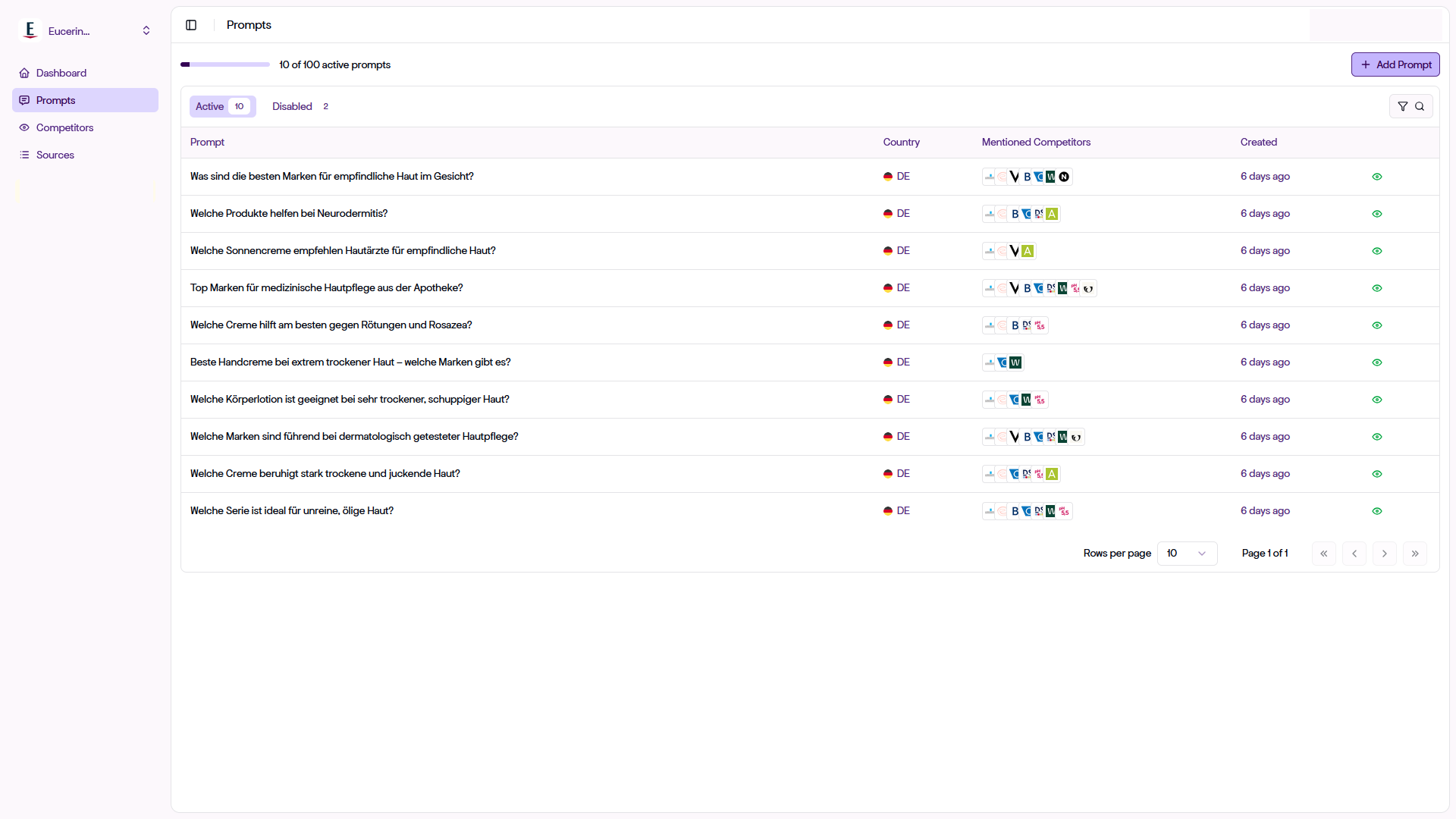Click the Prompt column header
1456x819 pixels.
[x=207, y=143]
